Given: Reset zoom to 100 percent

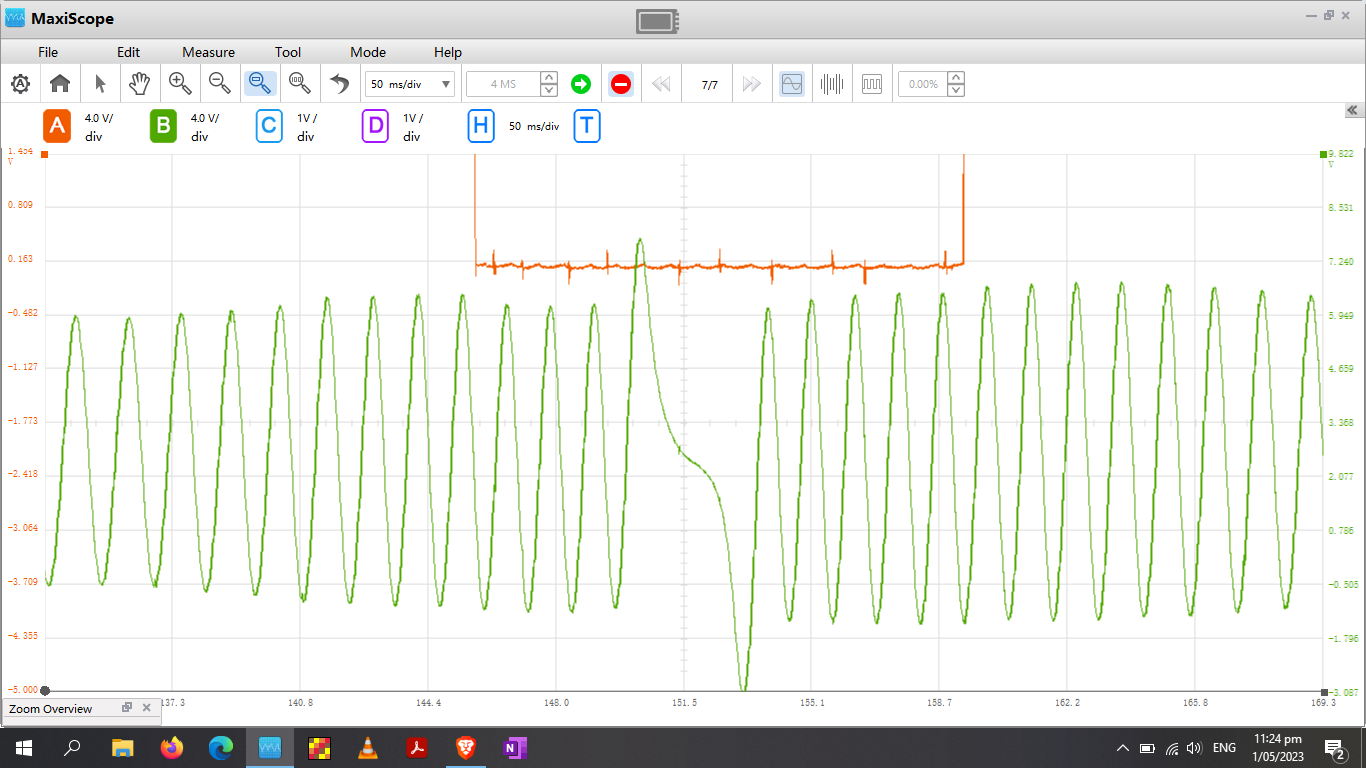Looking at the screenshot, I should click(299, 84).
